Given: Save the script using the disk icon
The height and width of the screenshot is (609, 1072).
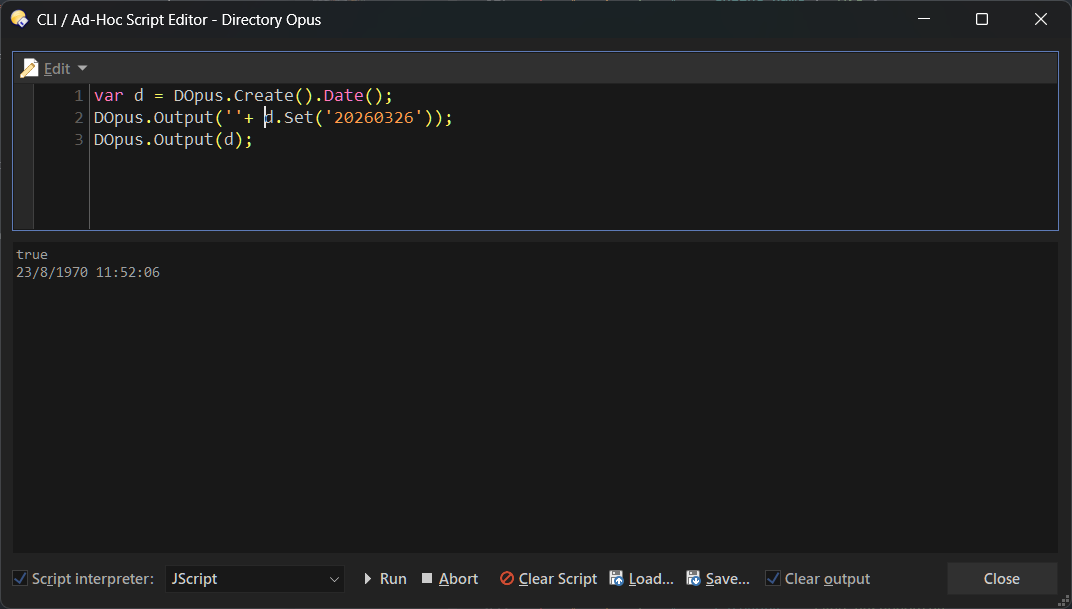Looking at the screenshot, I should click(x=693, y=579).
